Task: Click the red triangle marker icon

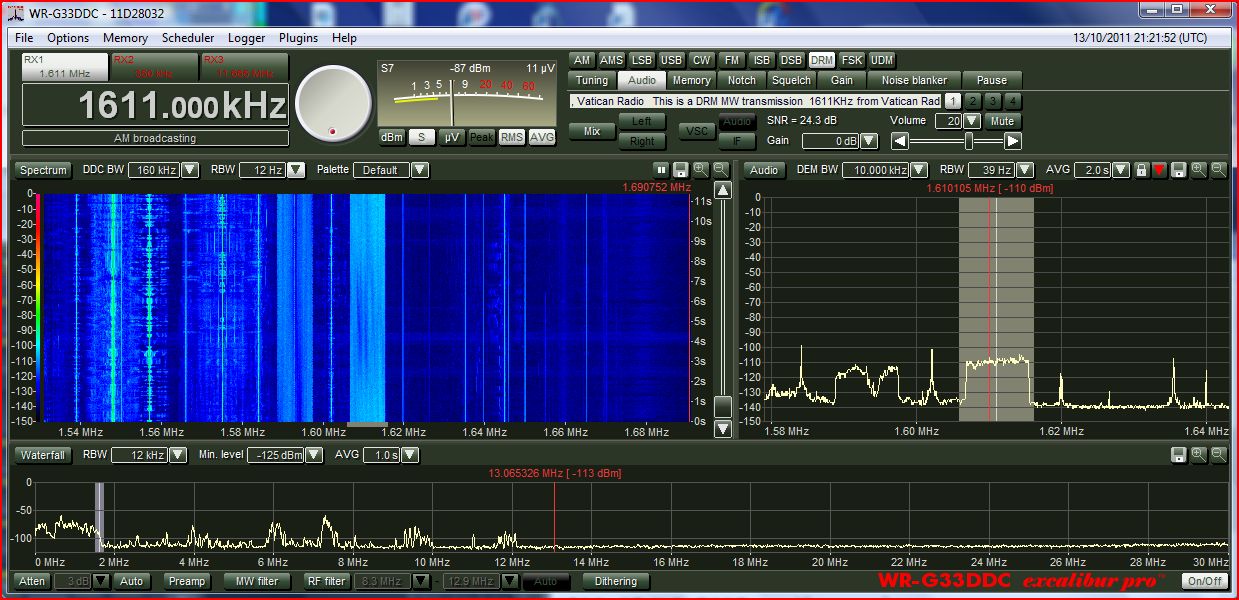Action: click(1160, 170)
